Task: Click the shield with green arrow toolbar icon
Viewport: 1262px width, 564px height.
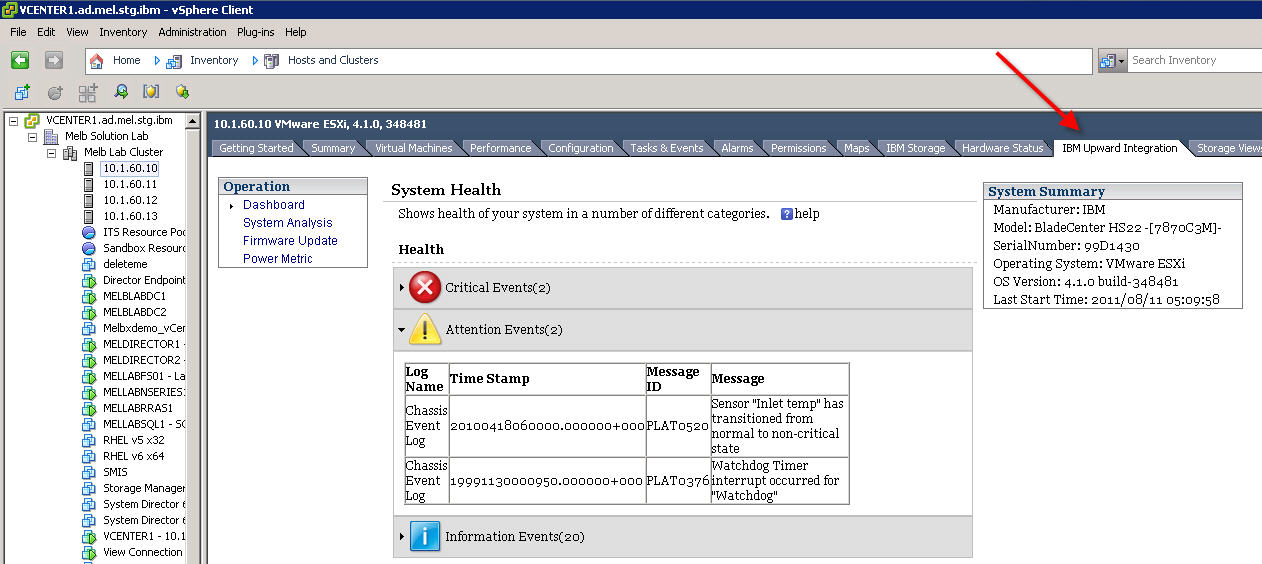Action: pyautogui.click(x=182, y=92)
